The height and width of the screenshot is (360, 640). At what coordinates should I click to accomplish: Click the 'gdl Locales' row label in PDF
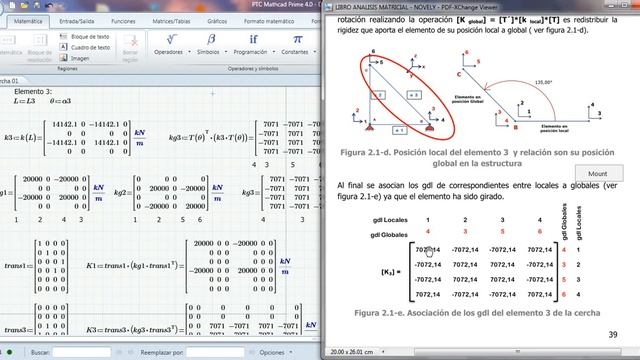[x=390, y=220]
